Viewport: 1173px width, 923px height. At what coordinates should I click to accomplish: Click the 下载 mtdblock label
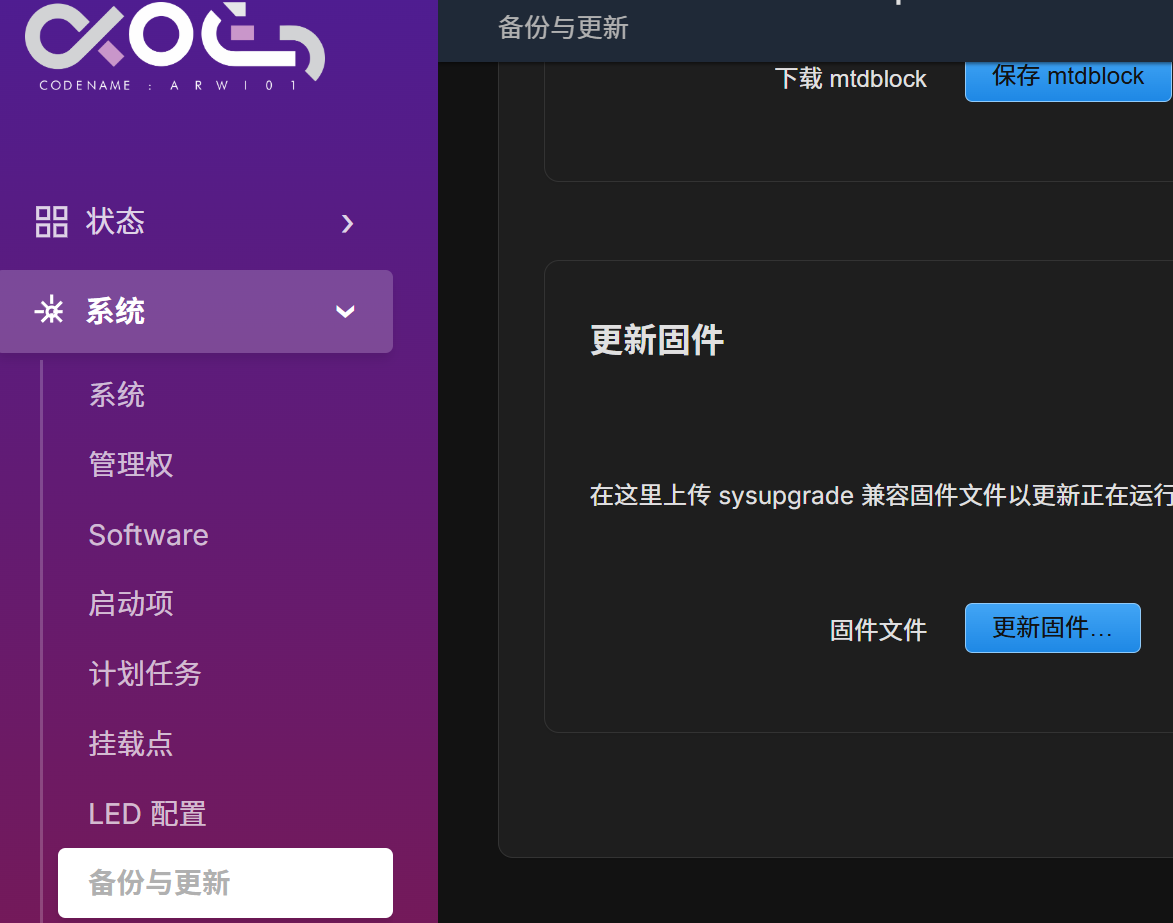(x=851, y=79)
